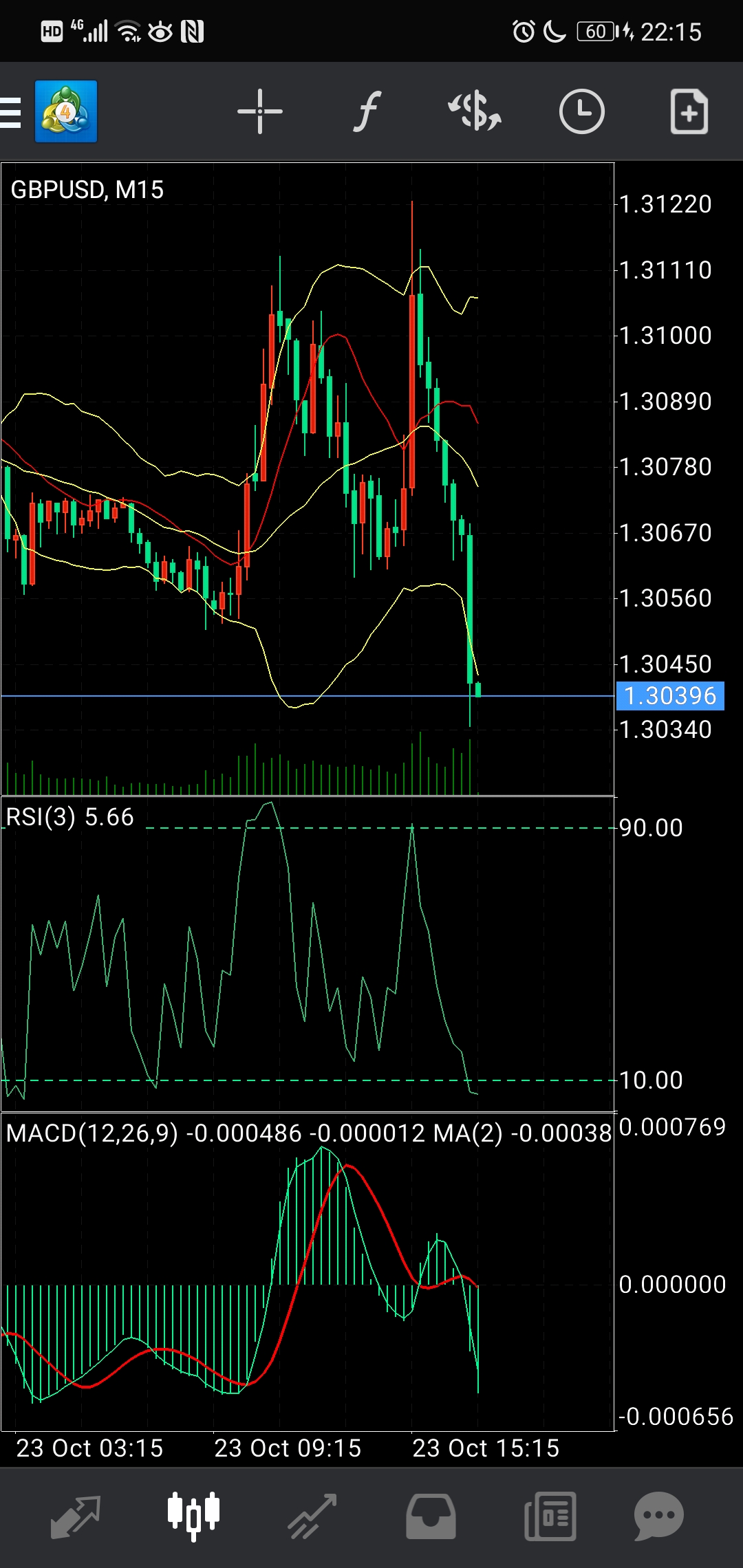743x1568 pixels.
Task: Tap the MetaTrader 4 app logo
Action: point(66,111)
